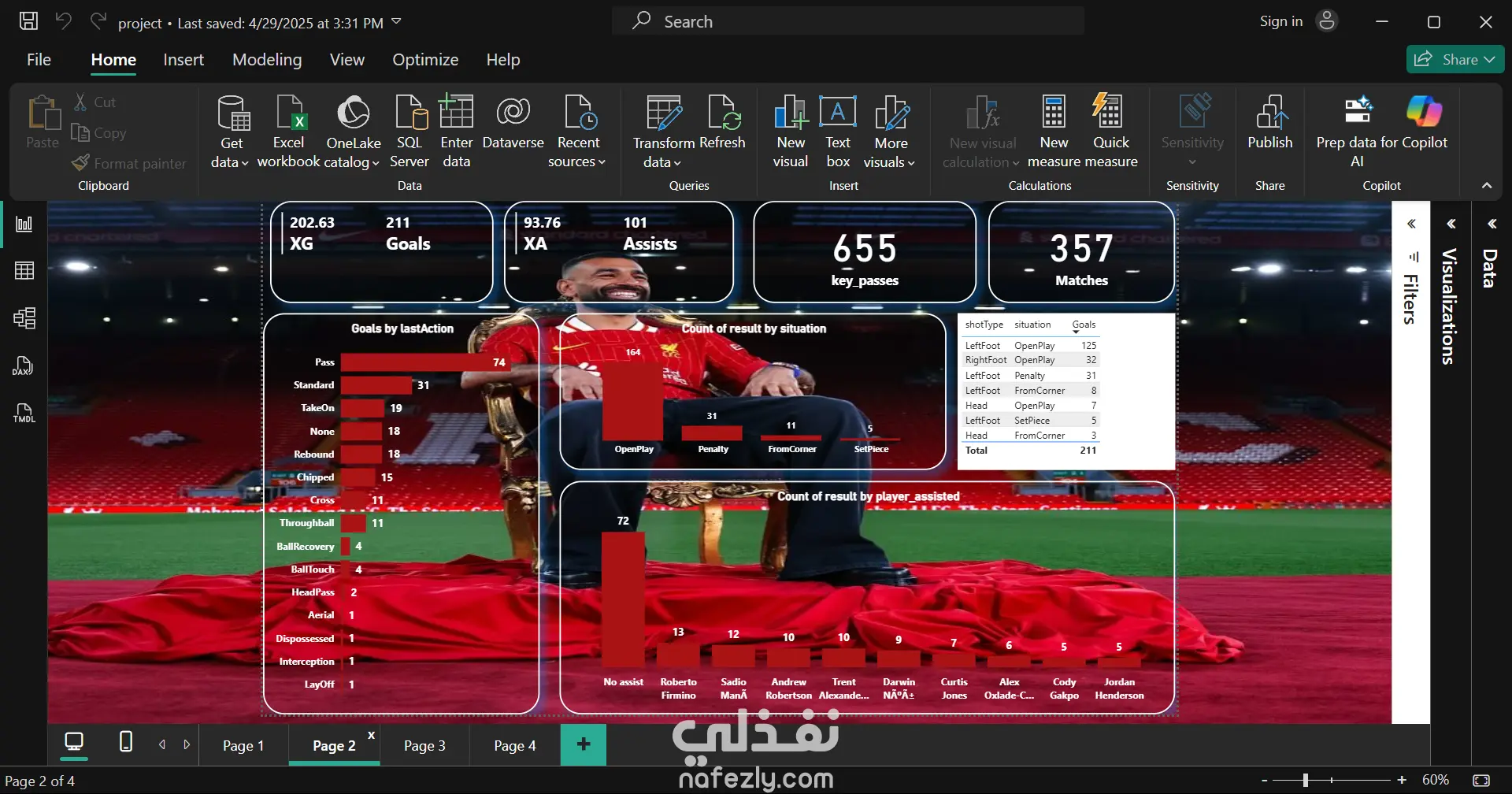Viewport: 1512px width, 794px height.
Task: Open the project title dropdown arrow
Action: tap(396, 21)
